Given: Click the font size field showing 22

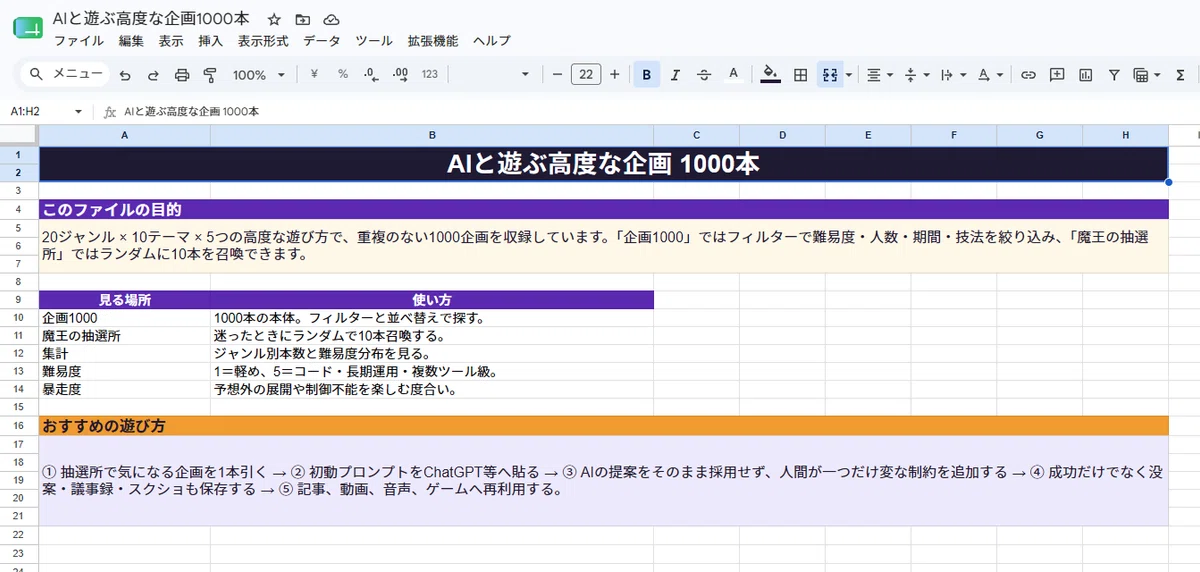Looking at the screenshot, I should coord(586,74).
